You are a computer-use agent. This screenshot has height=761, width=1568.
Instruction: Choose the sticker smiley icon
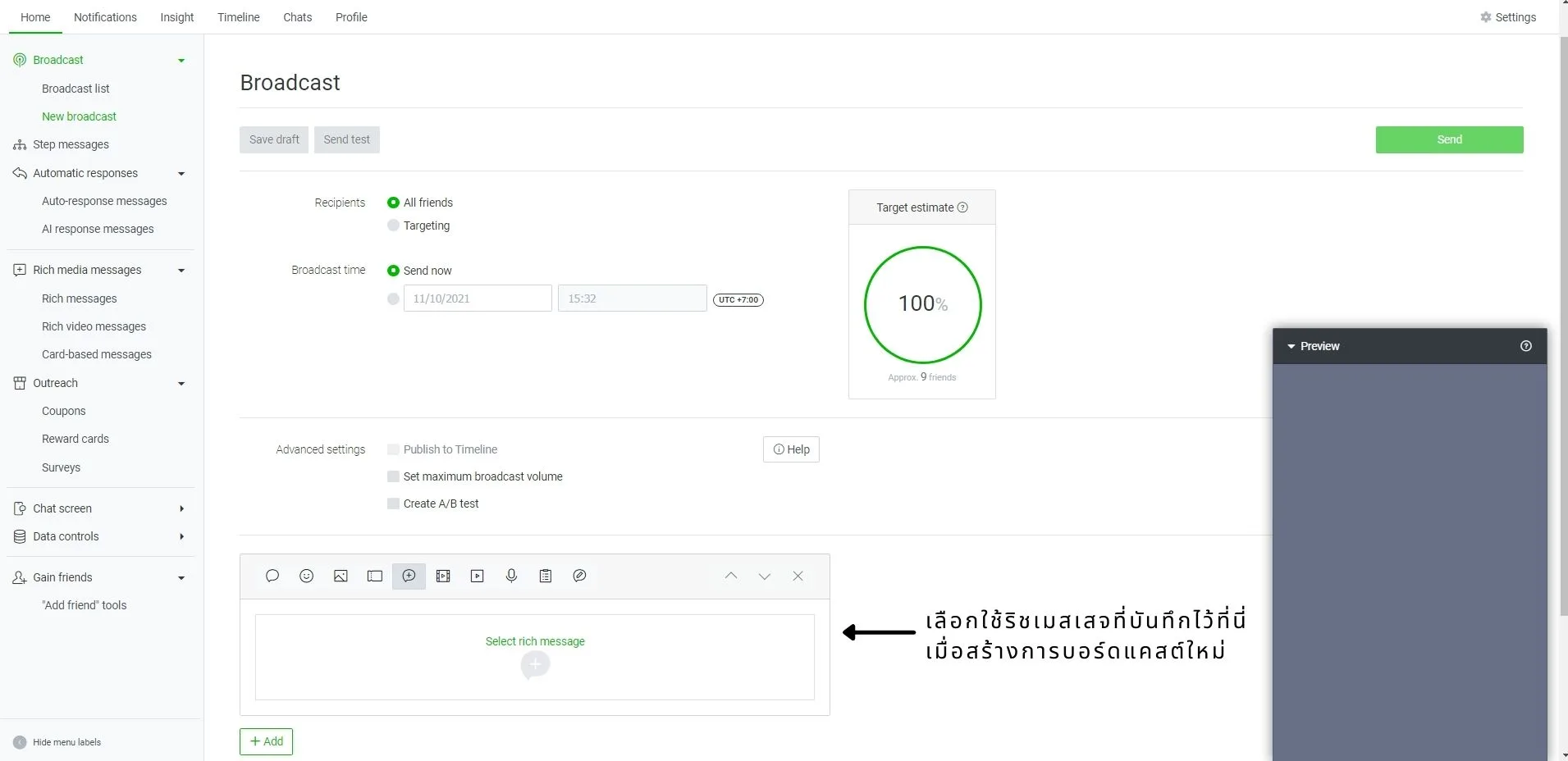click(307, 576)
